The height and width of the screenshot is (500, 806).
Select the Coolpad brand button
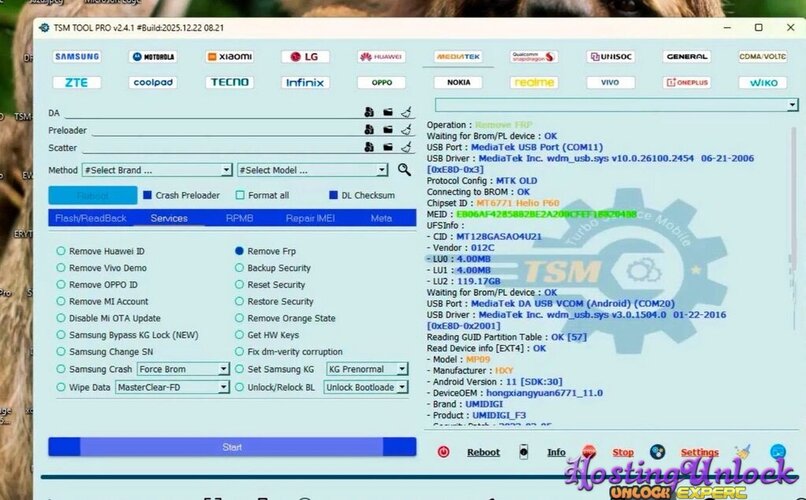[x=153, y=82]
